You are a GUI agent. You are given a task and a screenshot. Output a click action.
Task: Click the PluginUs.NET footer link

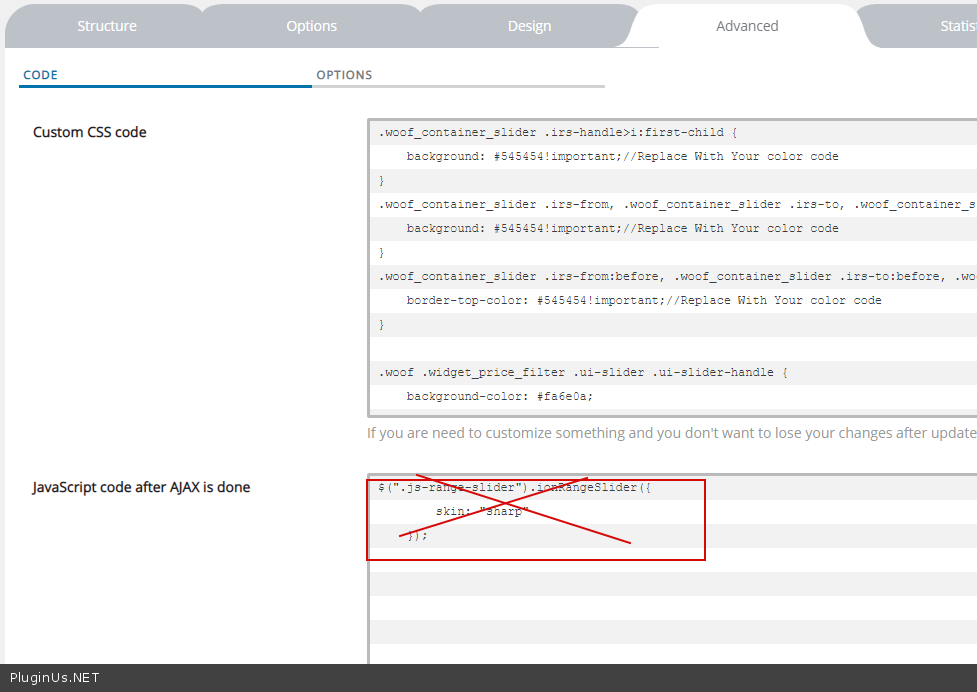[54, 677]
